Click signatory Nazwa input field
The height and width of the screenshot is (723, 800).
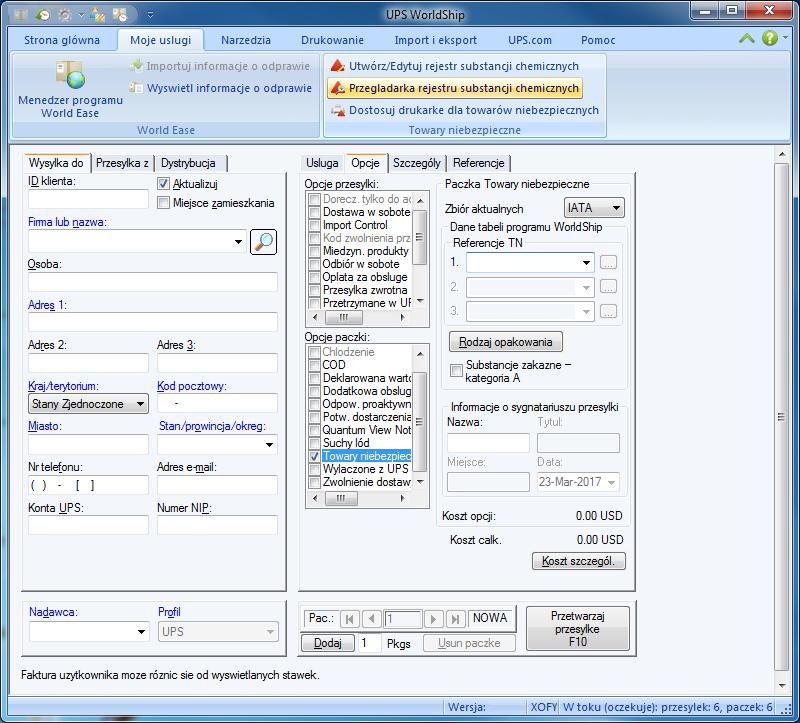[x=488, y=443]
